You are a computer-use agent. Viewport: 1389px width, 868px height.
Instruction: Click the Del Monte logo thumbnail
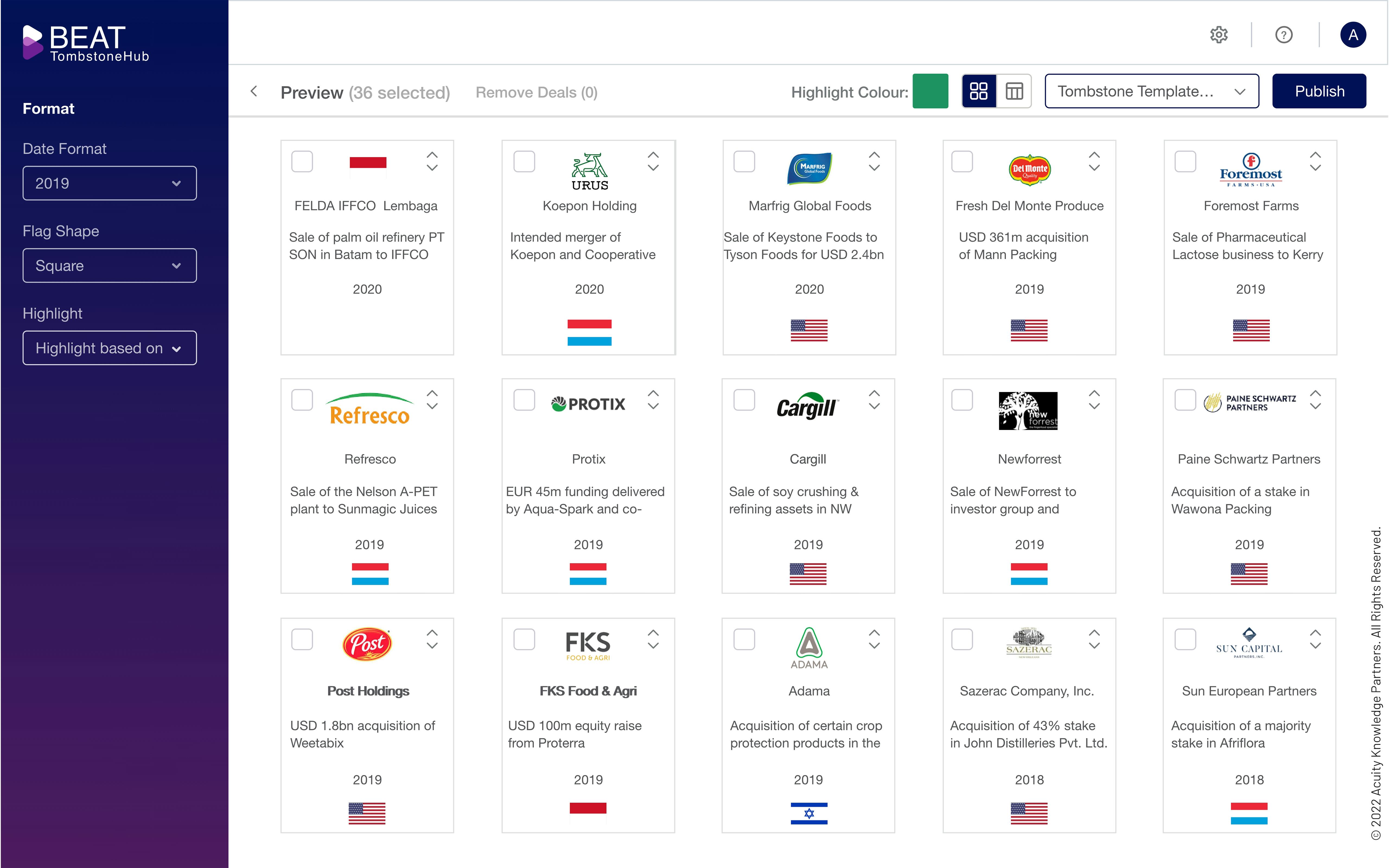[x=1030, y=169]
